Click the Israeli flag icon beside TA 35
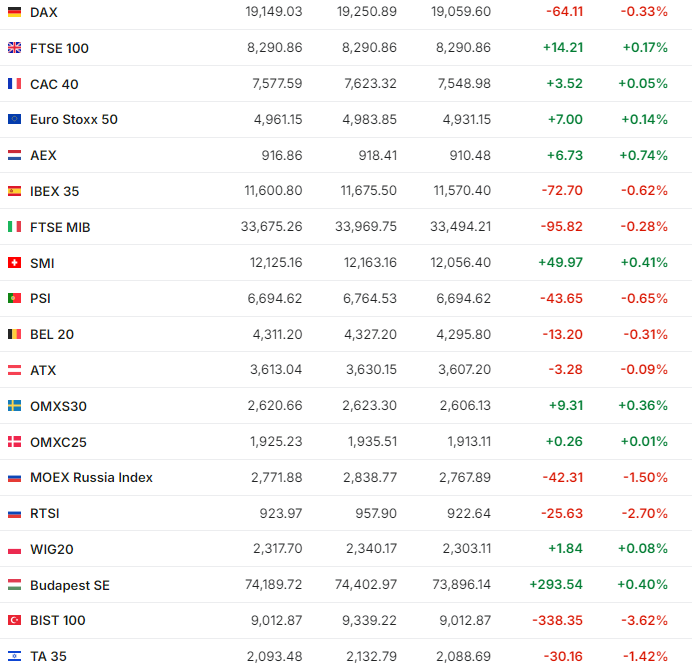 (14, 656)
